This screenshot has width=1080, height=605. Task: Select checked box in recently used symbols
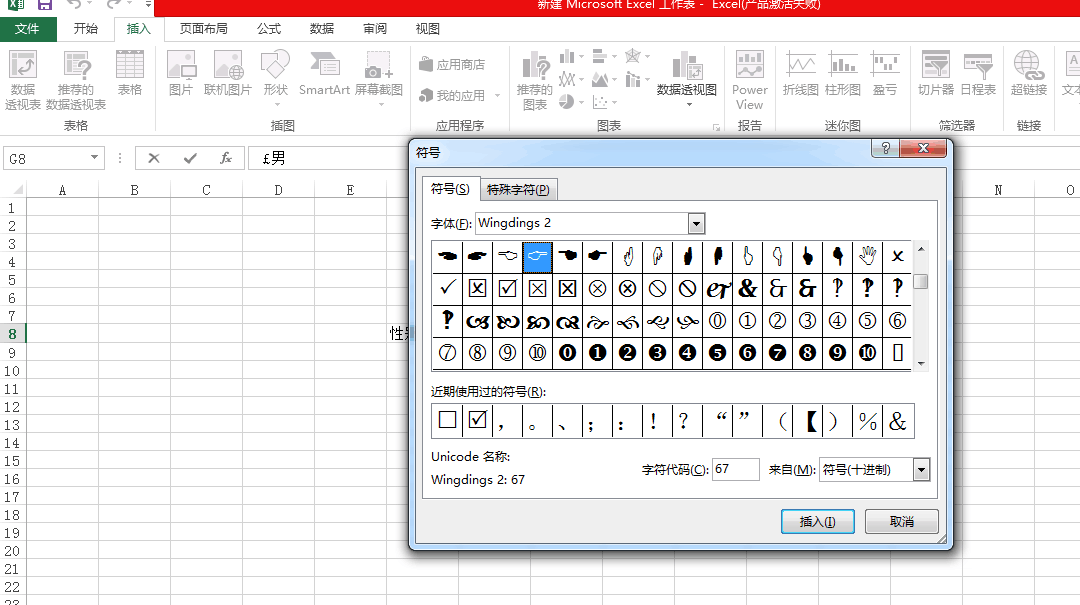477,421
